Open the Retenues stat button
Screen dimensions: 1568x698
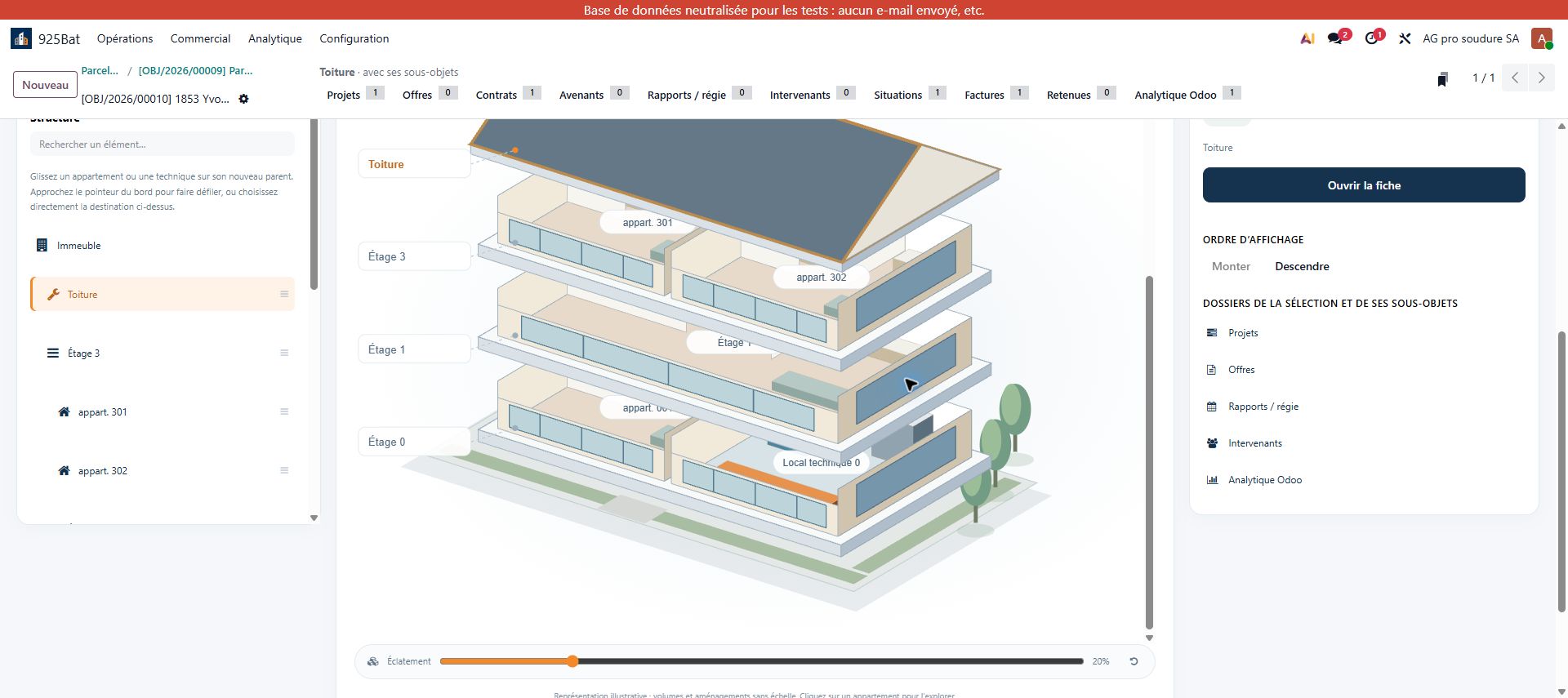pos(1080,94)
